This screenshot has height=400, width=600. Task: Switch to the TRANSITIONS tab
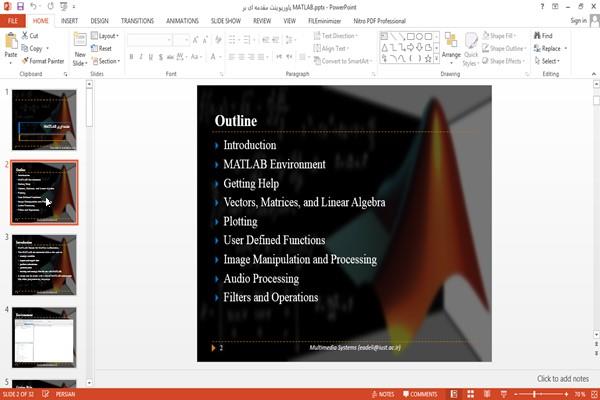pyautogui.click(x=137, y=21)
